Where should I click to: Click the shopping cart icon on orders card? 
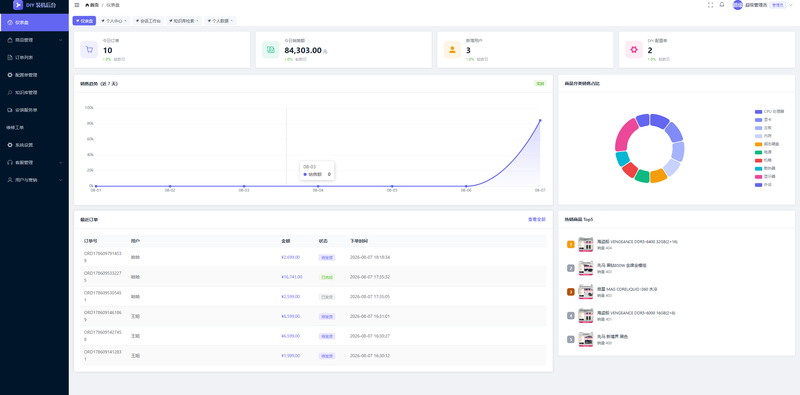(89, 50)
